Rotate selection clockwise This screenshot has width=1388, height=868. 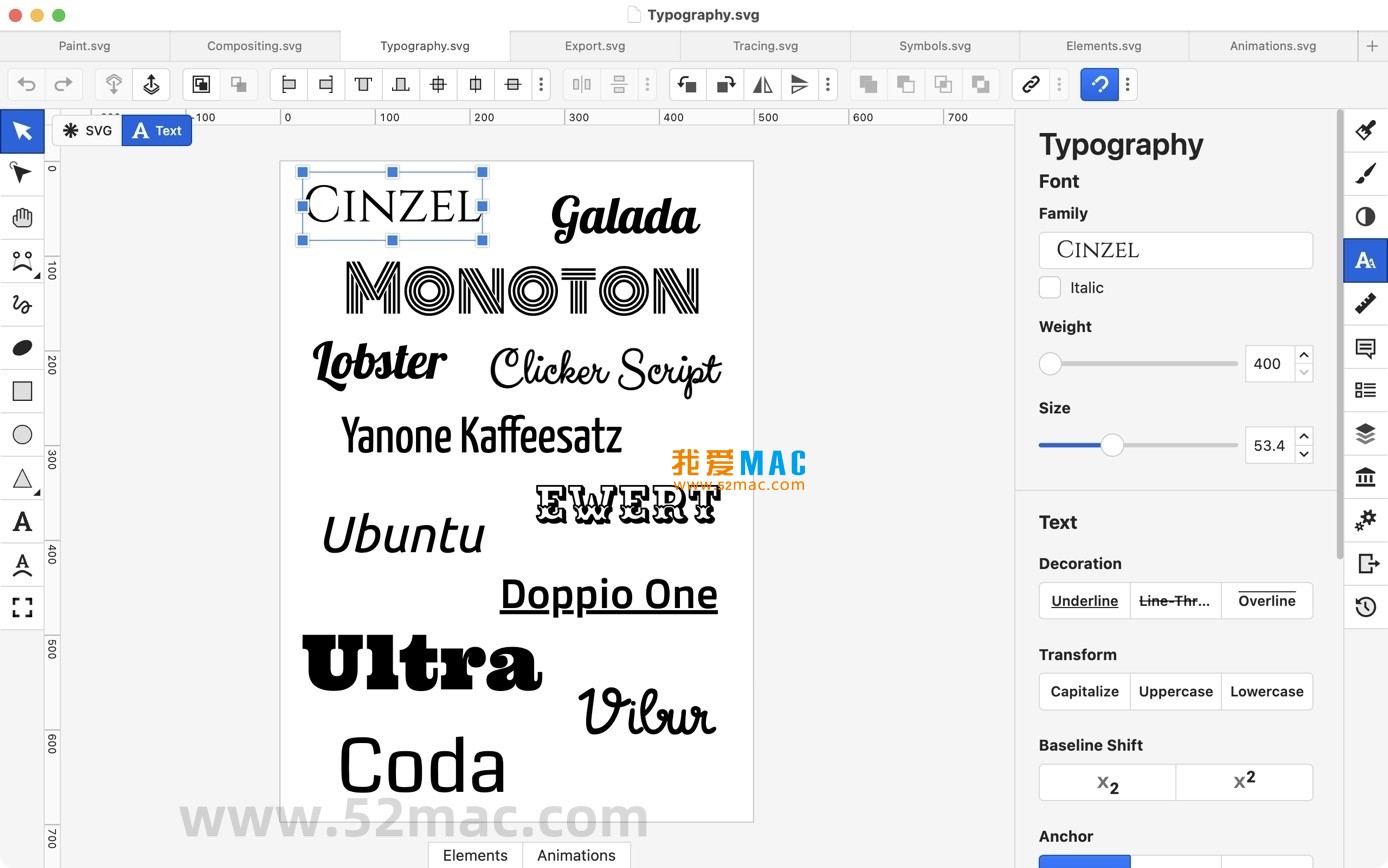[x=725, y=85]
